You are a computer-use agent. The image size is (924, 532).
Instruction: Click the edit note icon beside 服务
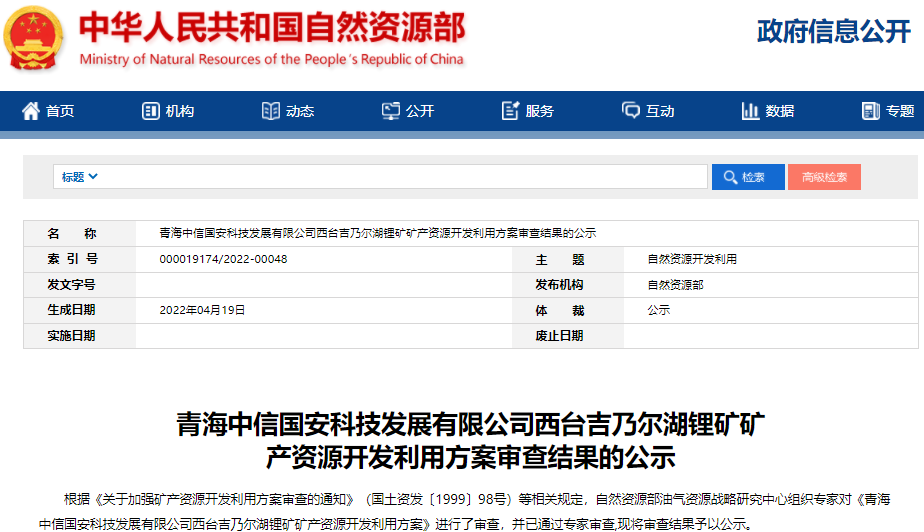[x=510, y=111]
